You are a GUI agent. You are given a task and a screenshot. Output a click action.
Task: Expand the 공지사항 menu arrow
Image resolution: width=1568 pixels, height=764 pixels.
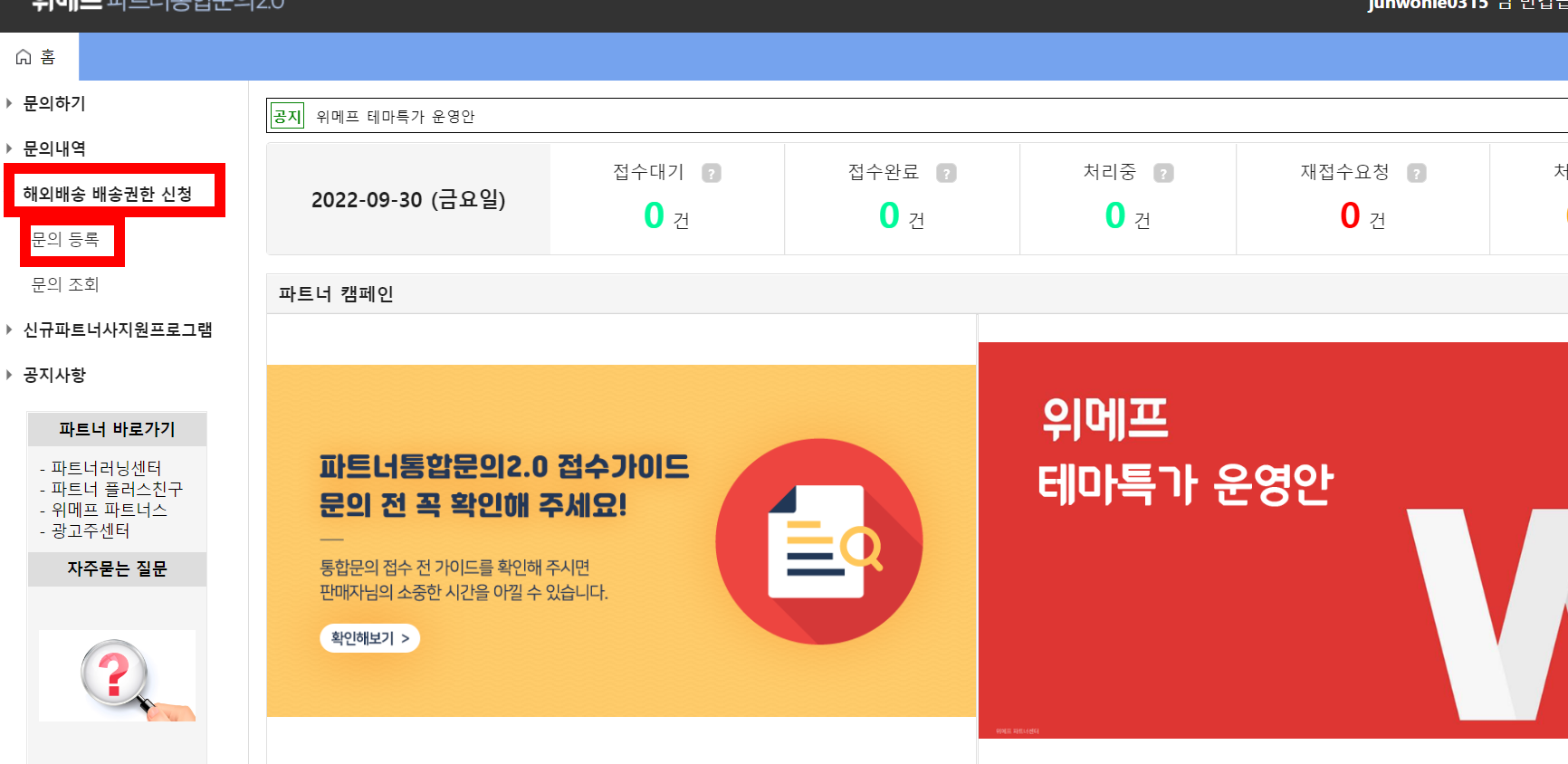9,375
